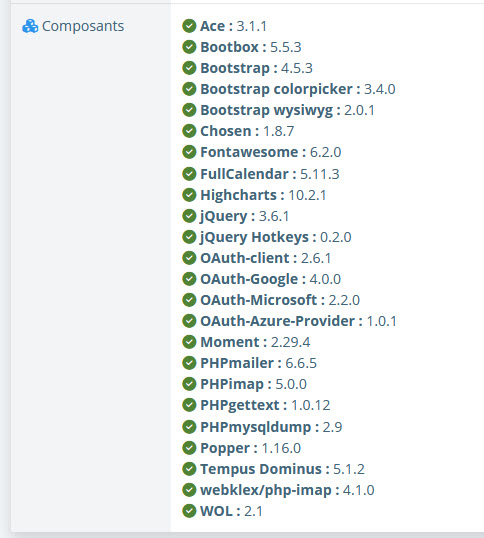Viewport: 484px width, 538px height.
Task: Select the Composants section label
Action: pos(83,26)
